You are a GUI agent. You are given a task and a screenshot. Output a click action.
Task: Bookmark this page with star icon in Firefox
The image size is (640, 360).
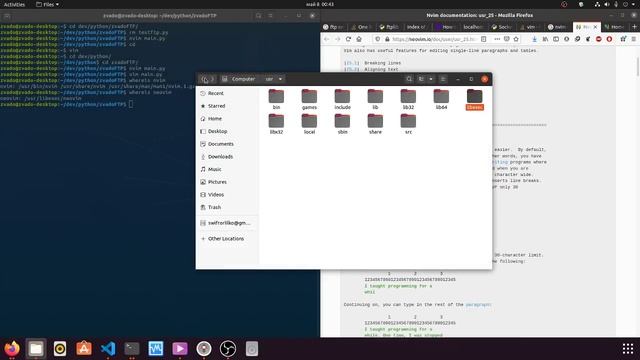[516, 39]
